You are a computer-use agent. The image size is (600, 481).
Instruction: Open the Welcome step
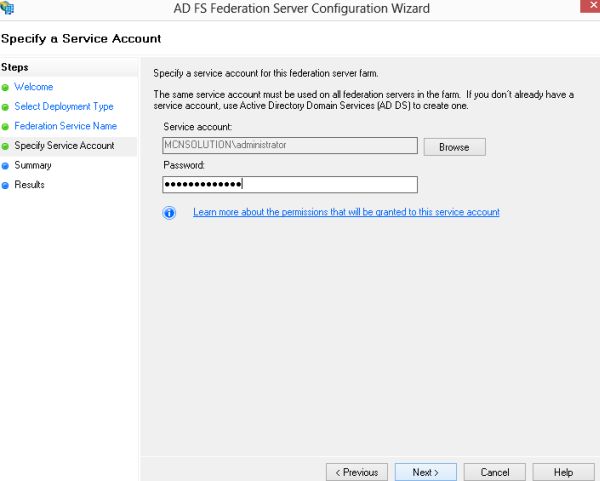click(34, 87)
